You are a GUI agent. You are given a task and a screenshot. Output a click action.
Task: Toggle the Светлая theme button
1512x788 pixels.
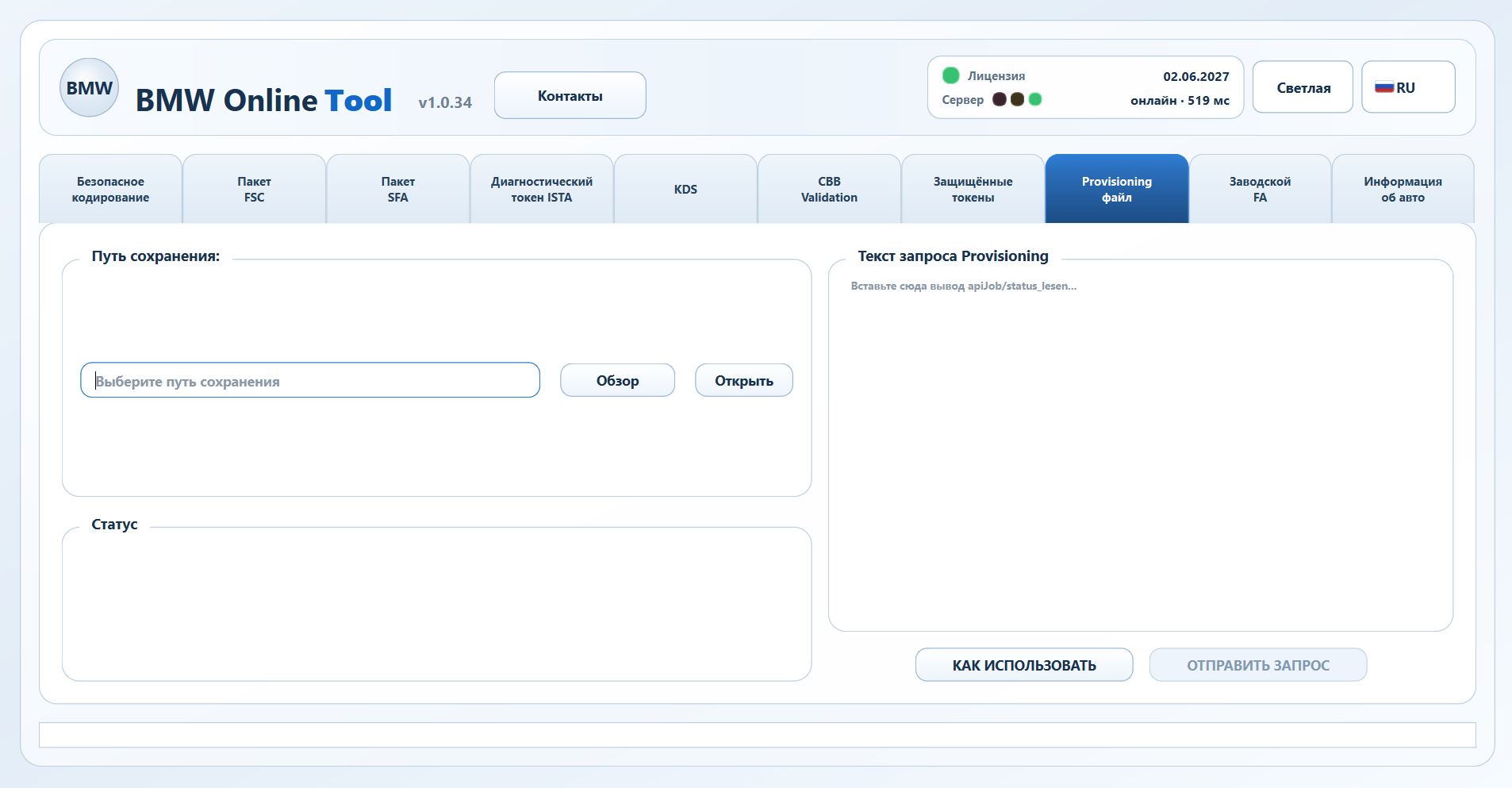(x=1303, y=87)
